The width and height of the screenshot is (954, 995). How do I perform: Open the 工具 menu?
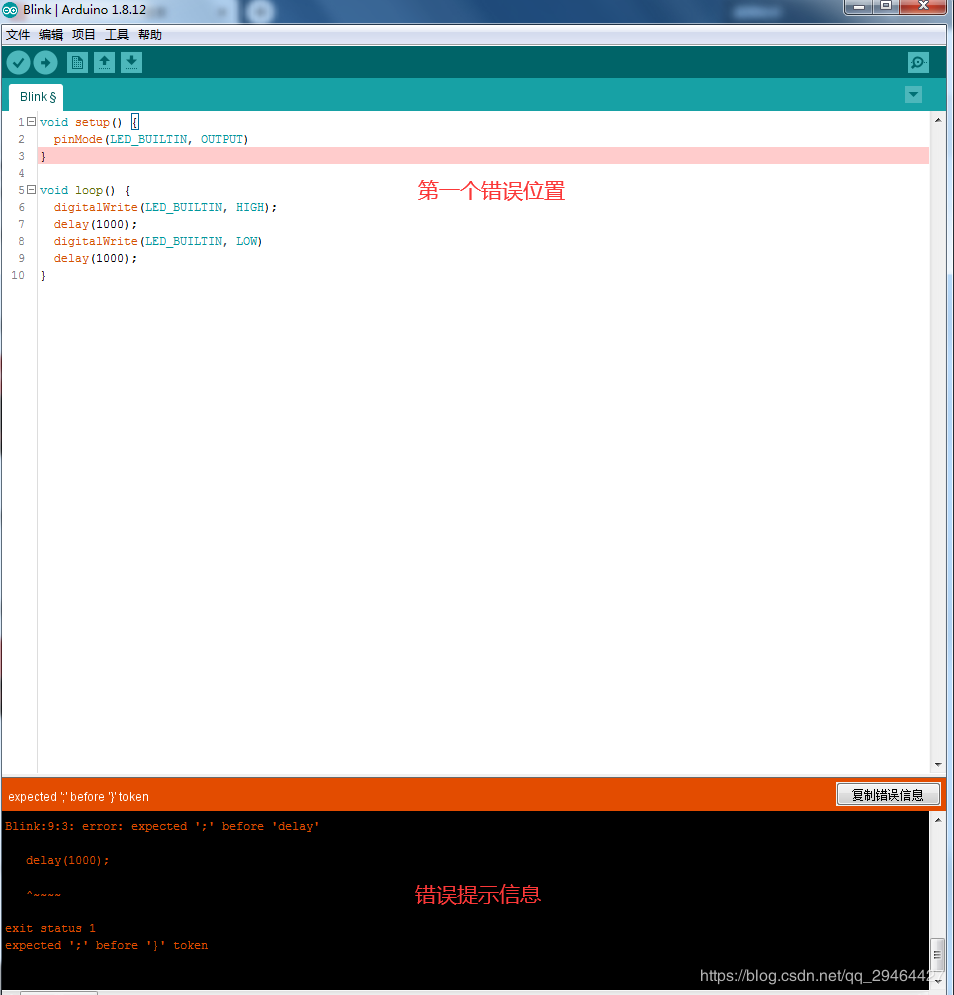[x=116, y=34]
